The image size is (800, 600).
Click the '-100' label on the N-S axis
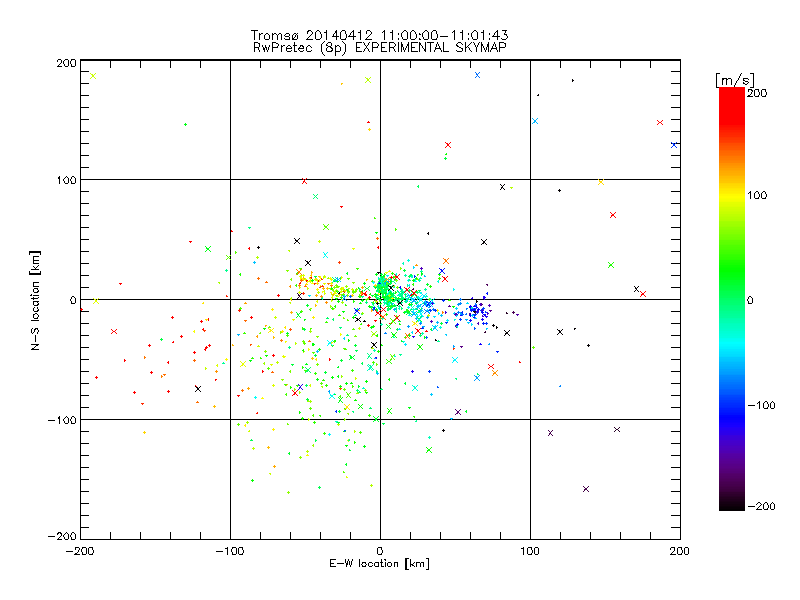(62, 420)
